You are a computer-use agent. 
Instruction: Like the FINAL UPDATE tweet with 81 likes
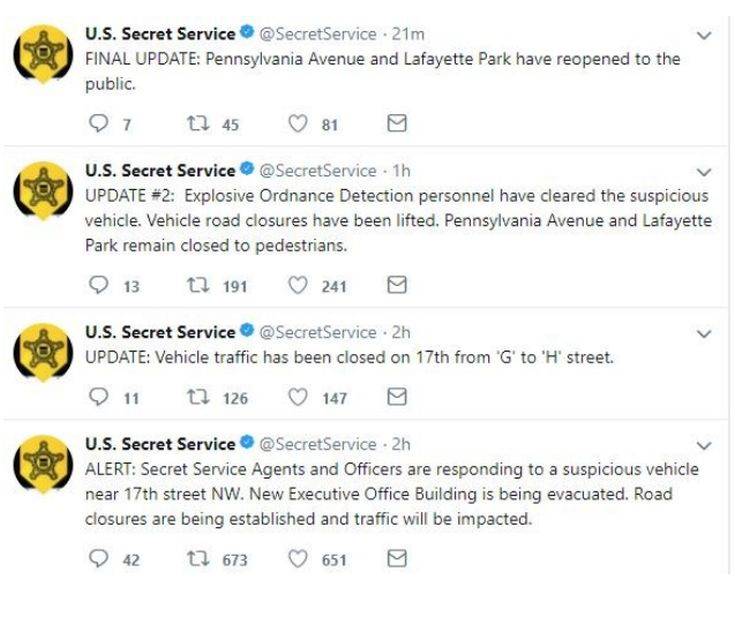tap(298, 124)
